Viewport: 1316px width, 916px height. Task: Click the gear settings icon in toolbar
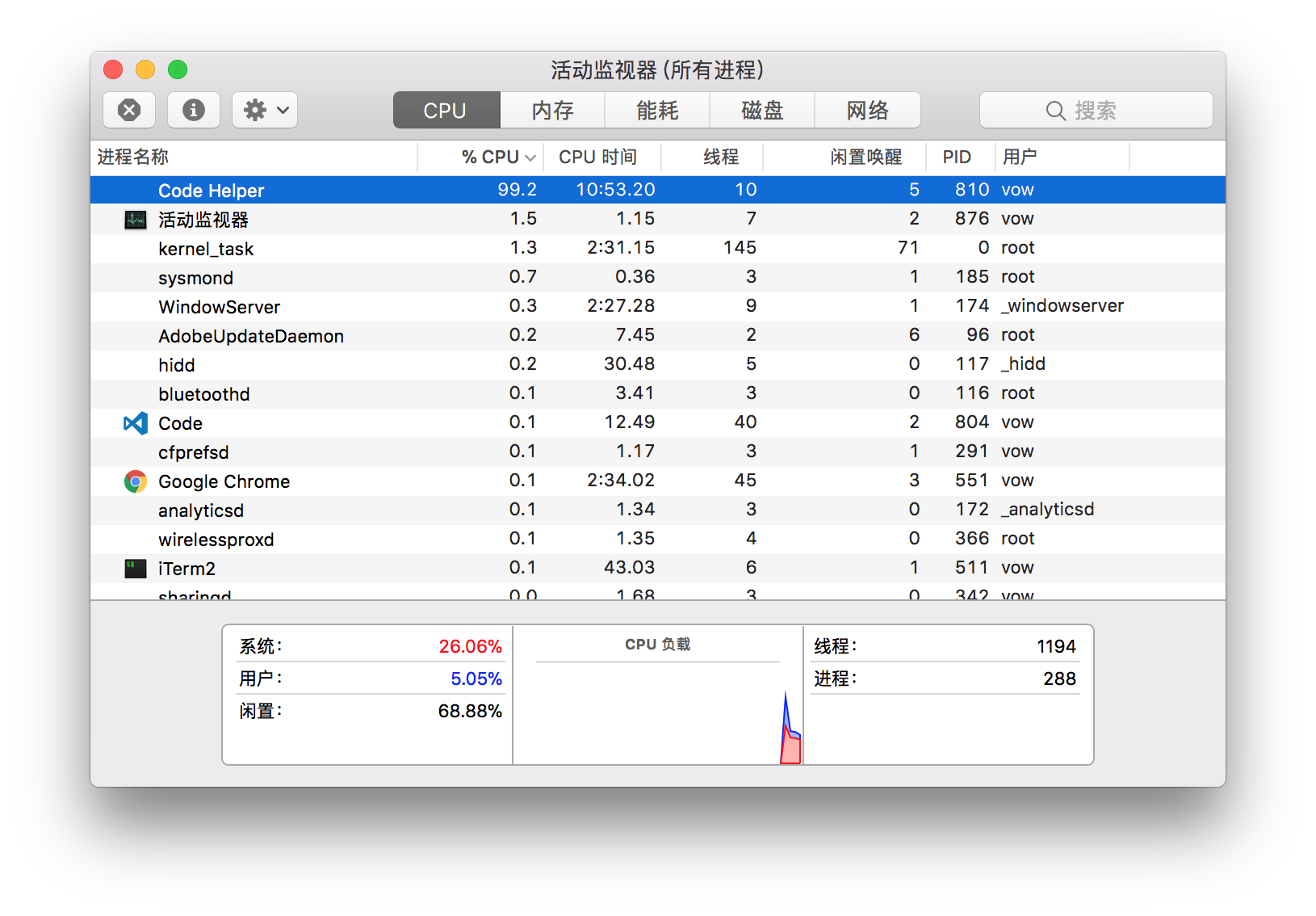pyautogui.click(x=256, y=110)
